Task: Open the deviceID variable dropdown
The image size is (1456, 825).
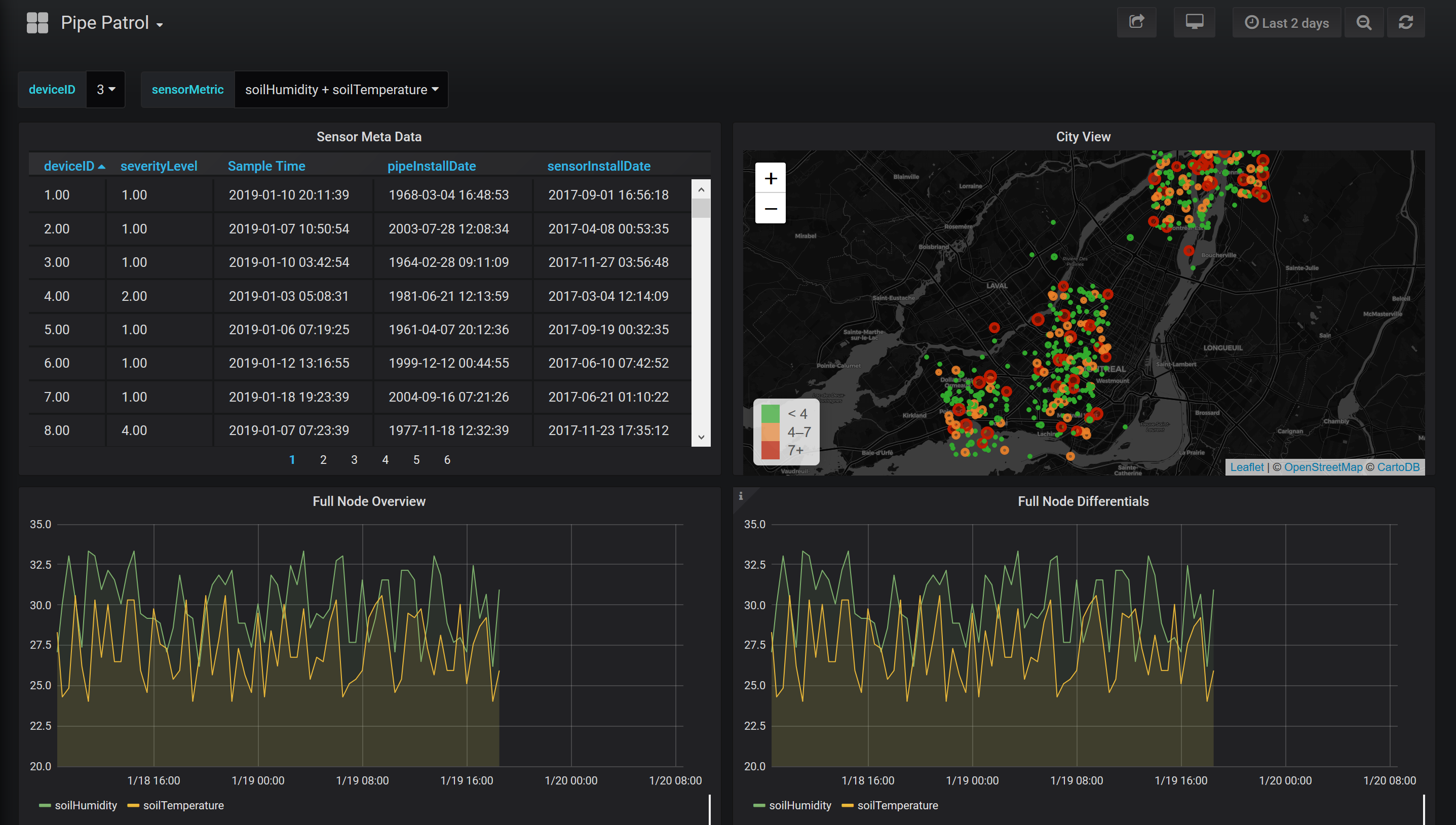Action: click(x=105, y=90)
